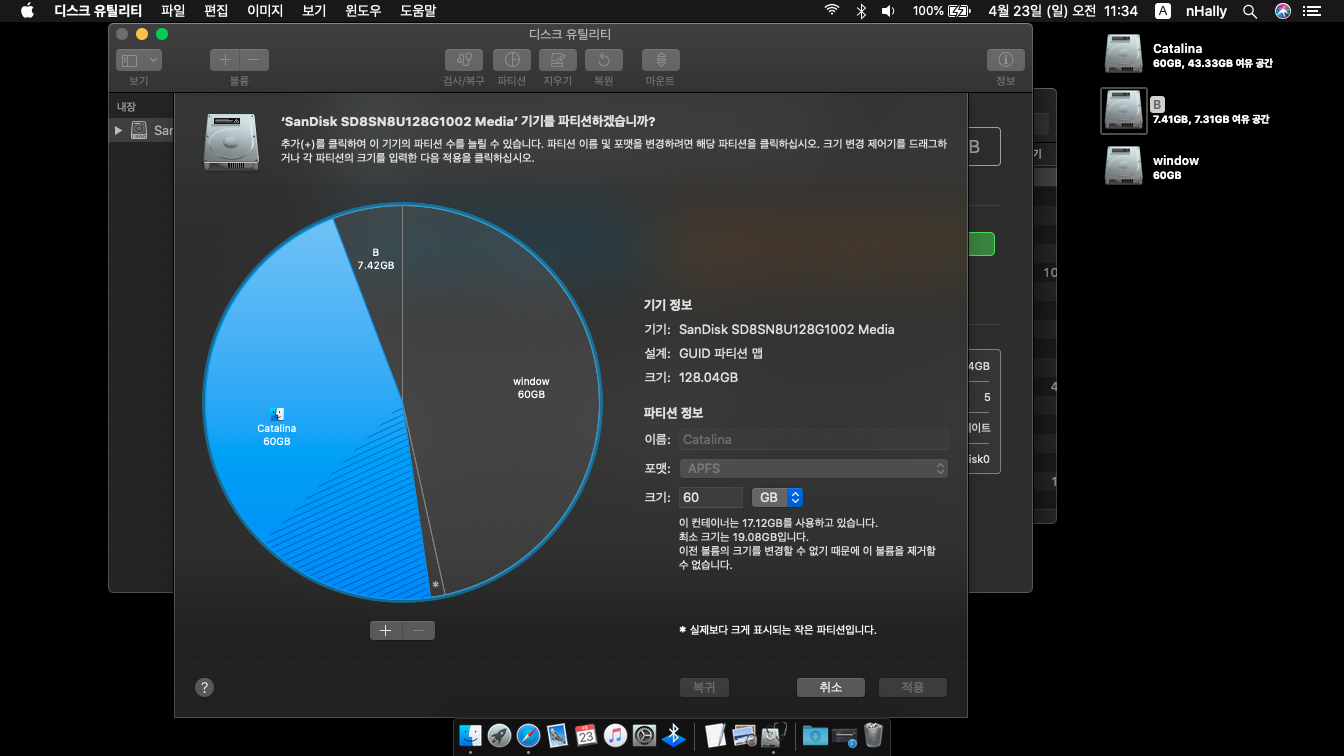Click the 지우기 erase toolbar icon

click(558, 60)
